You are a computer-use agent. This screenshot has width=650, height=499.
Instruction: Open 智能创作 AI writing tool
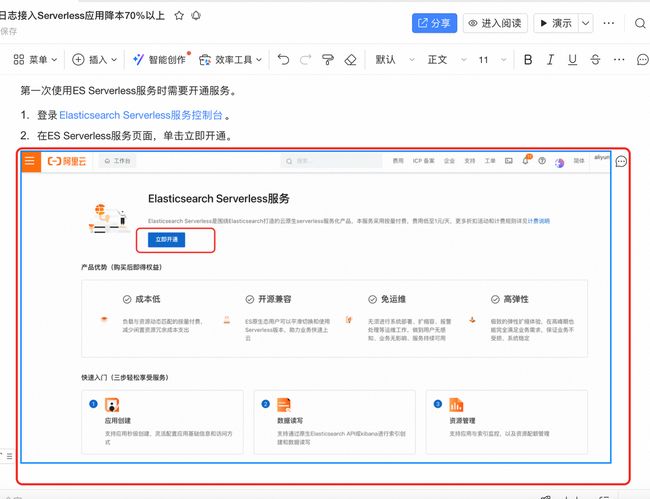coord(160,60)
